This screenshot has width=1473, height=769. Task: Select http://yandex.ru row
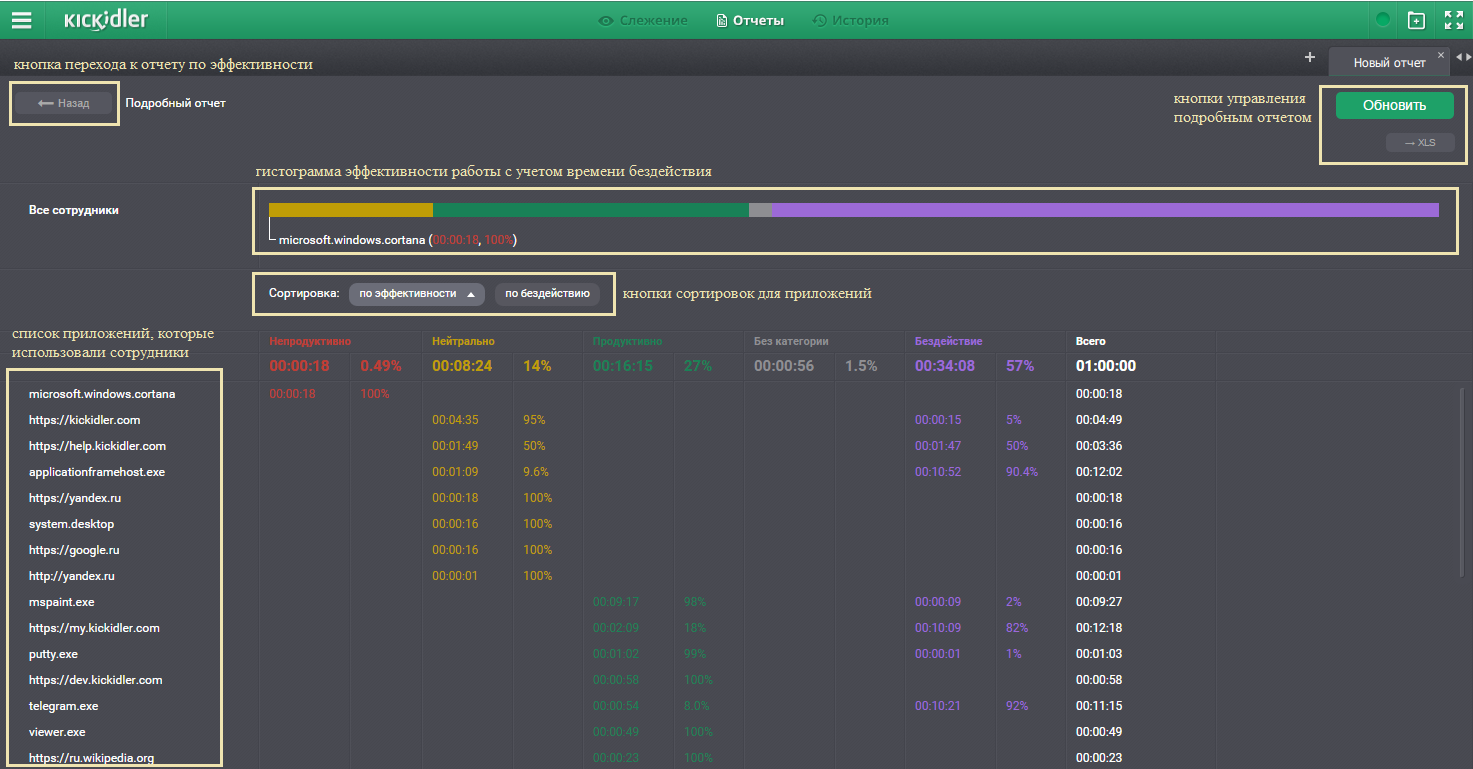pos(71,576)
